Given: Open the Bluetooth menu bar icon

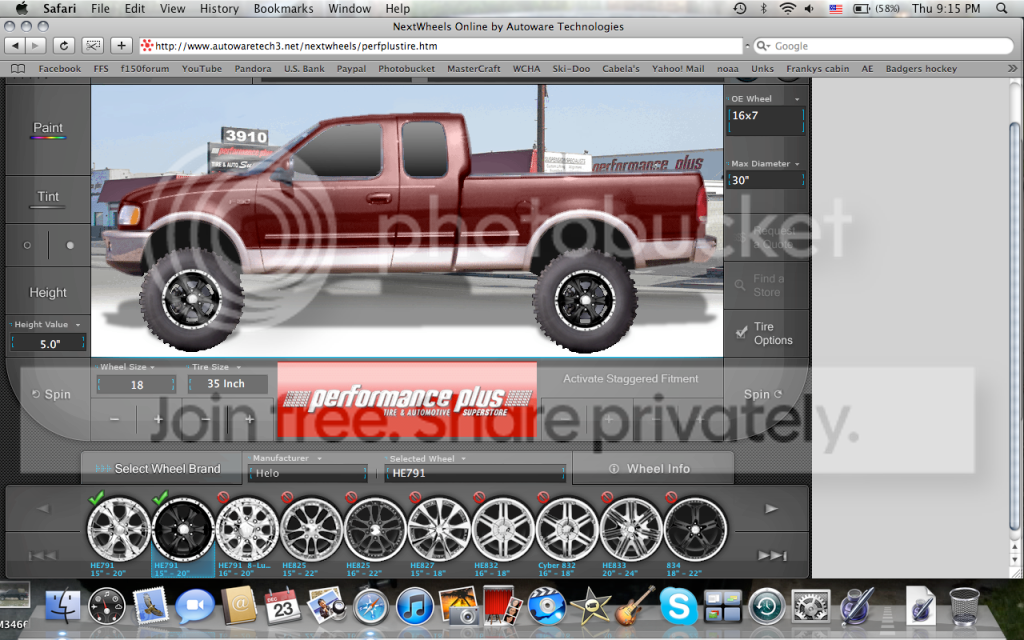Looking at the screenshot, I should [763, 8].
